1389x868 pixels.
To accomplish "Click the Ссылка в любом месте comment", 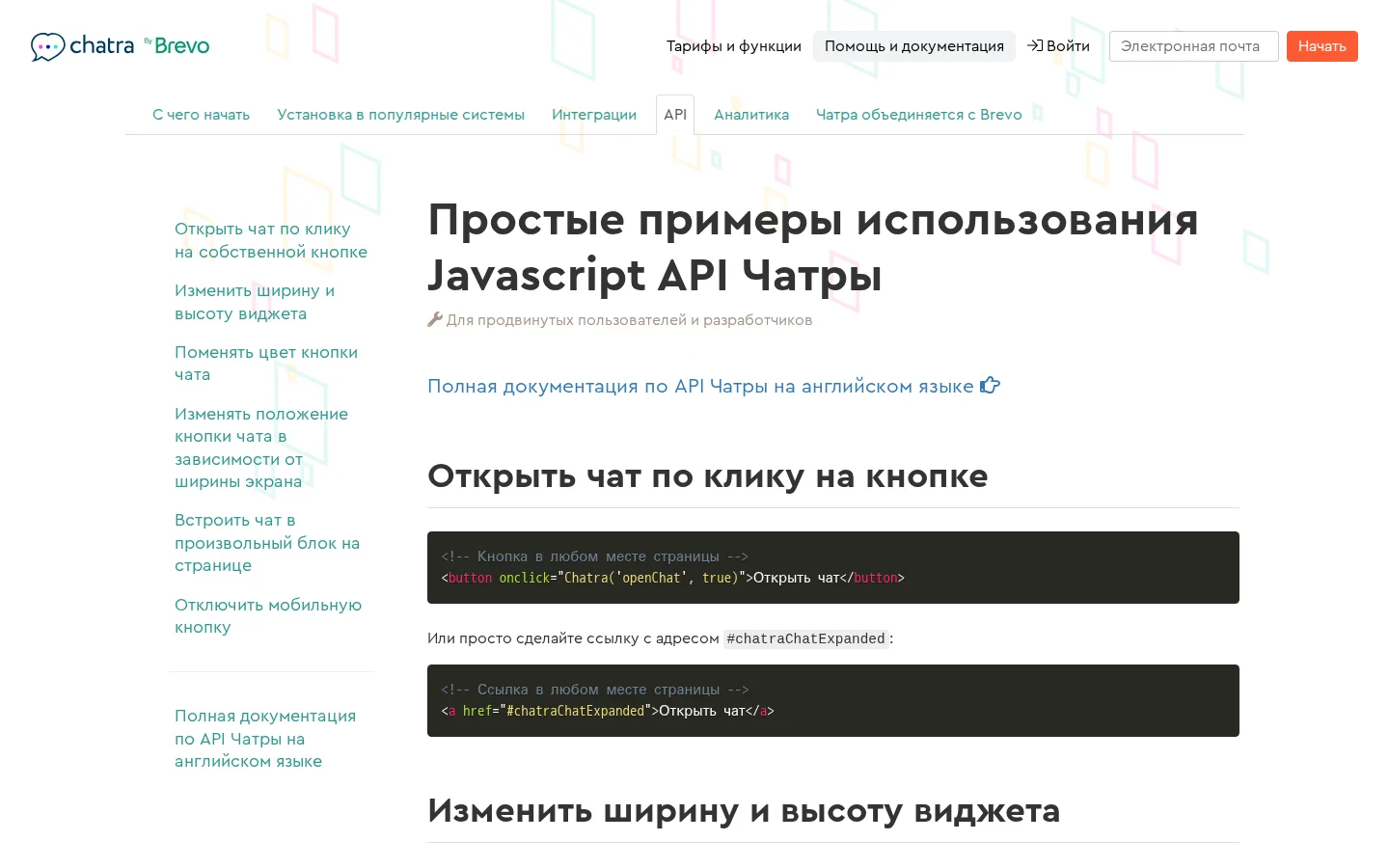I will coord(594,690).
